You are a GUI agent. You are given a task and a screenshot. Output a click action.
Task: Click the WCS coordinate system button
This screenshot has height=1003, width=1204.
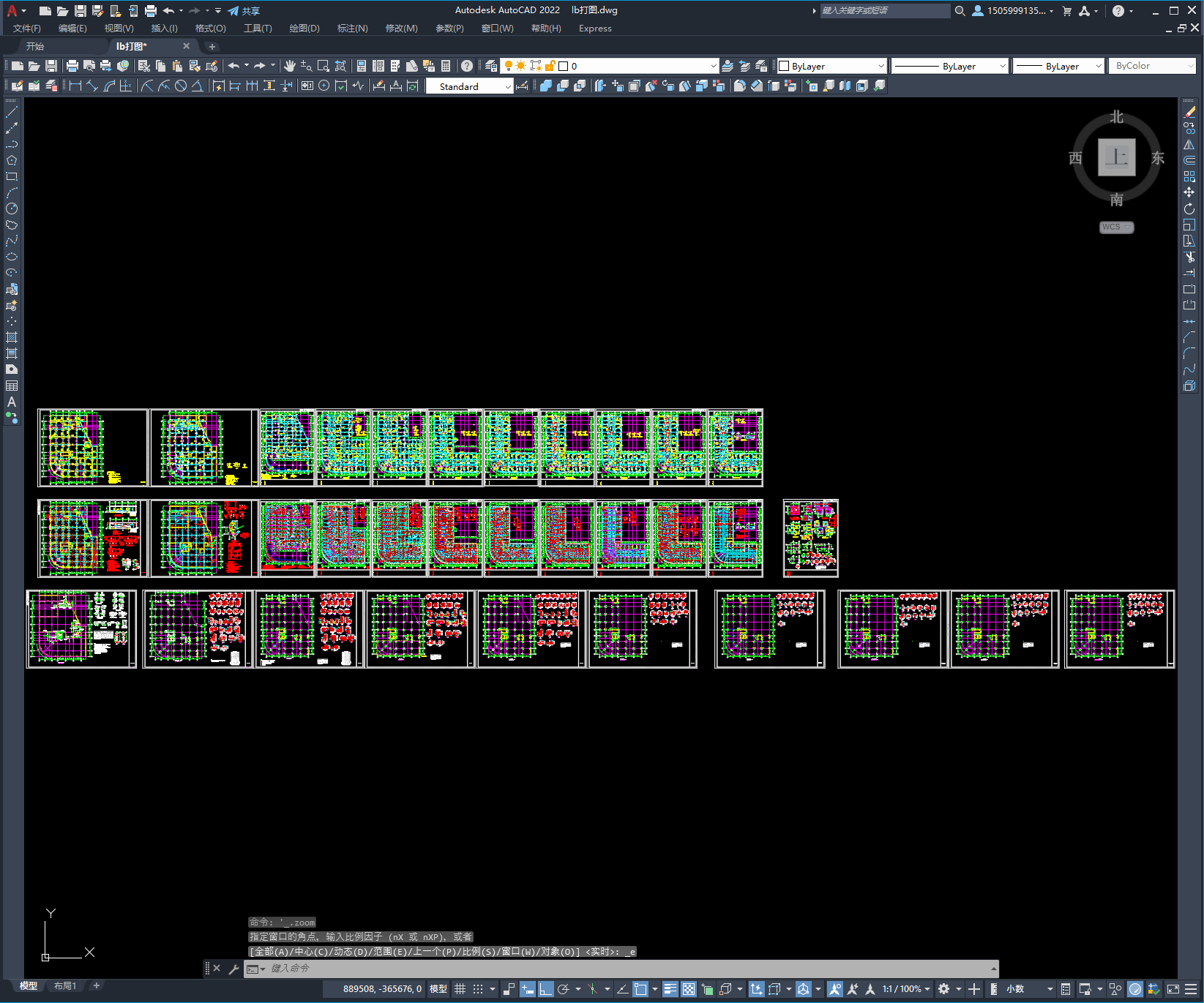click(x=1116, y=227)
